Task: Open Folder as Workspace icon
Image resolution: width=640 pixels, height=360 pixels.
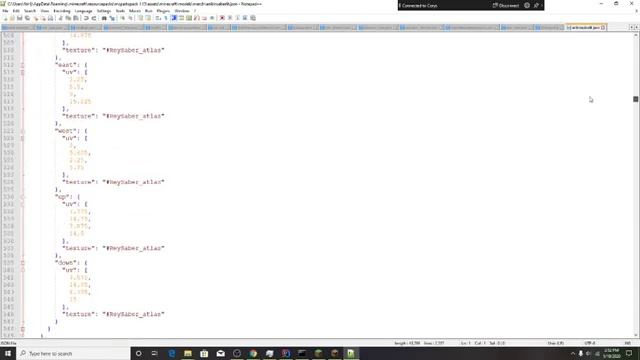Action: [x=204, y=18]
